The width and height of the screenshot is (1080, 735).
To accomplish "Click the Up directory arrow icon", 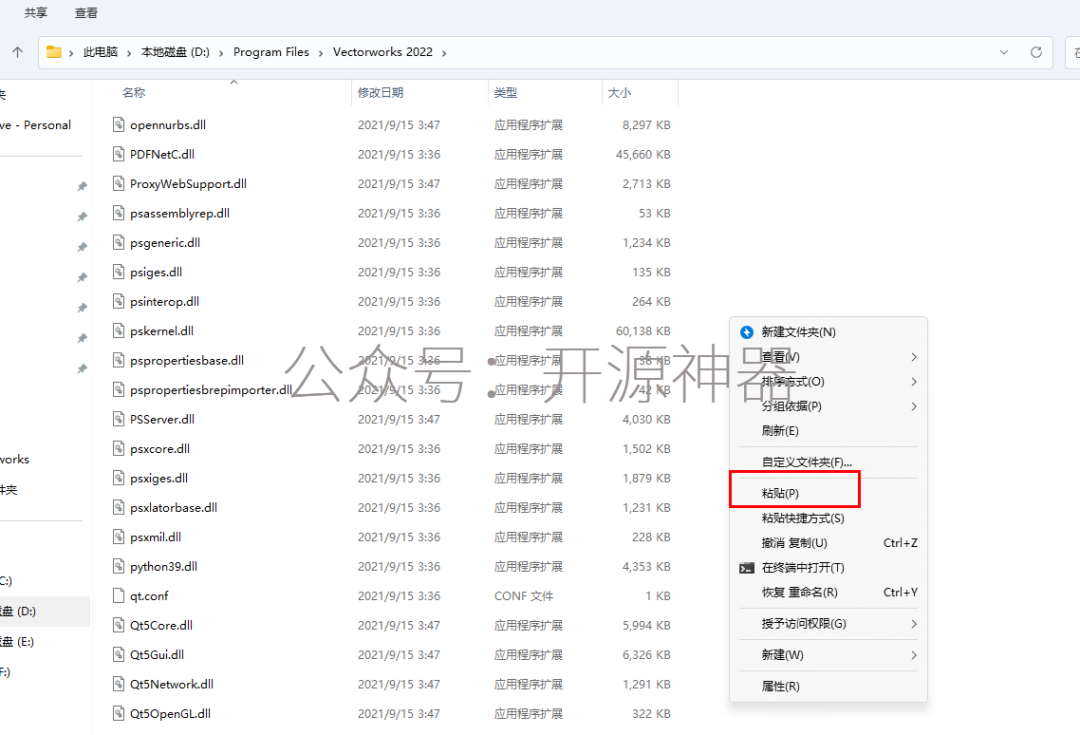I will [18, 52].
